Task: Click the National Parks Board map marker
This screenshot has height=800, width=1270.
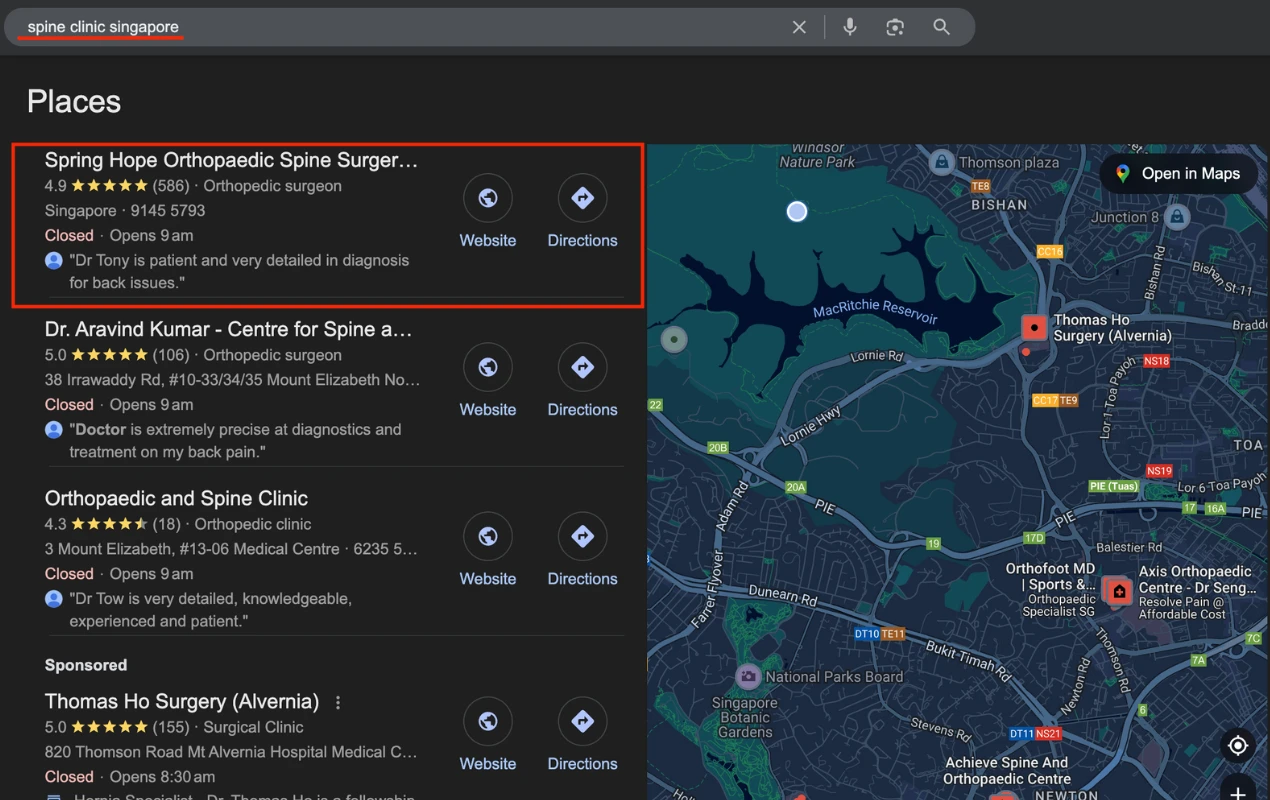Action: (748, 677)
